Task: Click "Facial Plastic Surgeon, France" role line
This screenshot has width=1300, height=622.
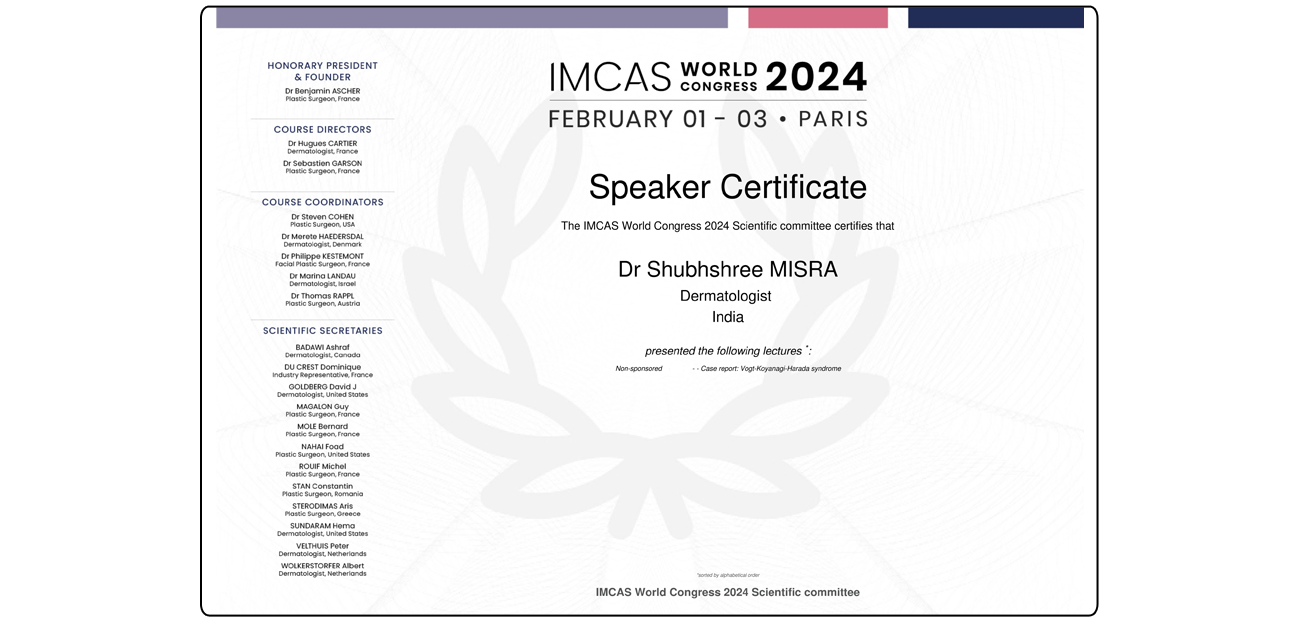Action: 322,264
